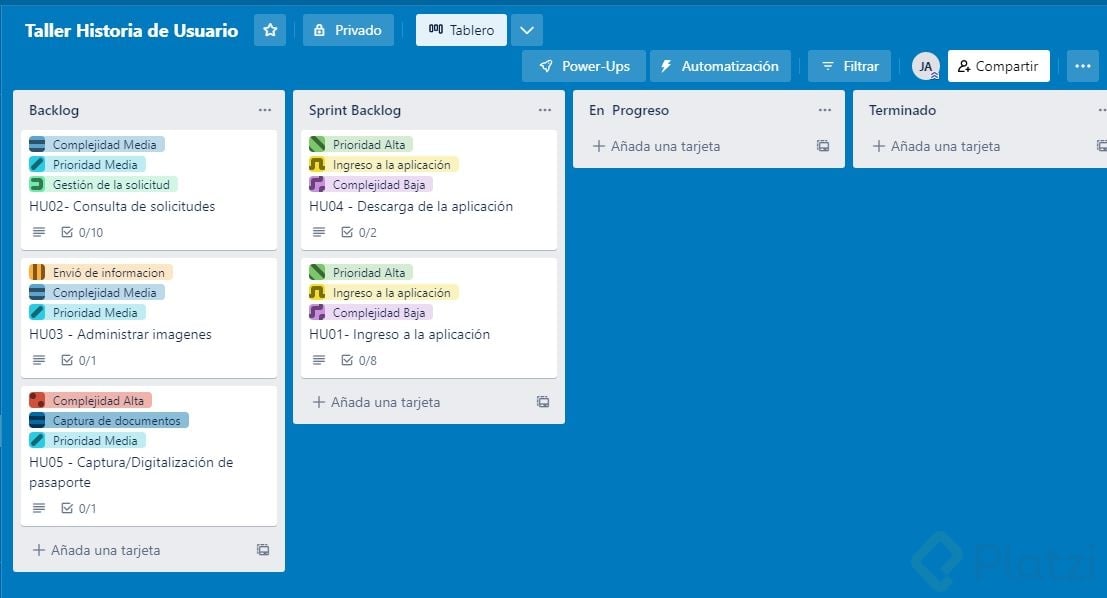
Task: Click Añada una tarjeta in En Progreso
Action: pos(656,146)
